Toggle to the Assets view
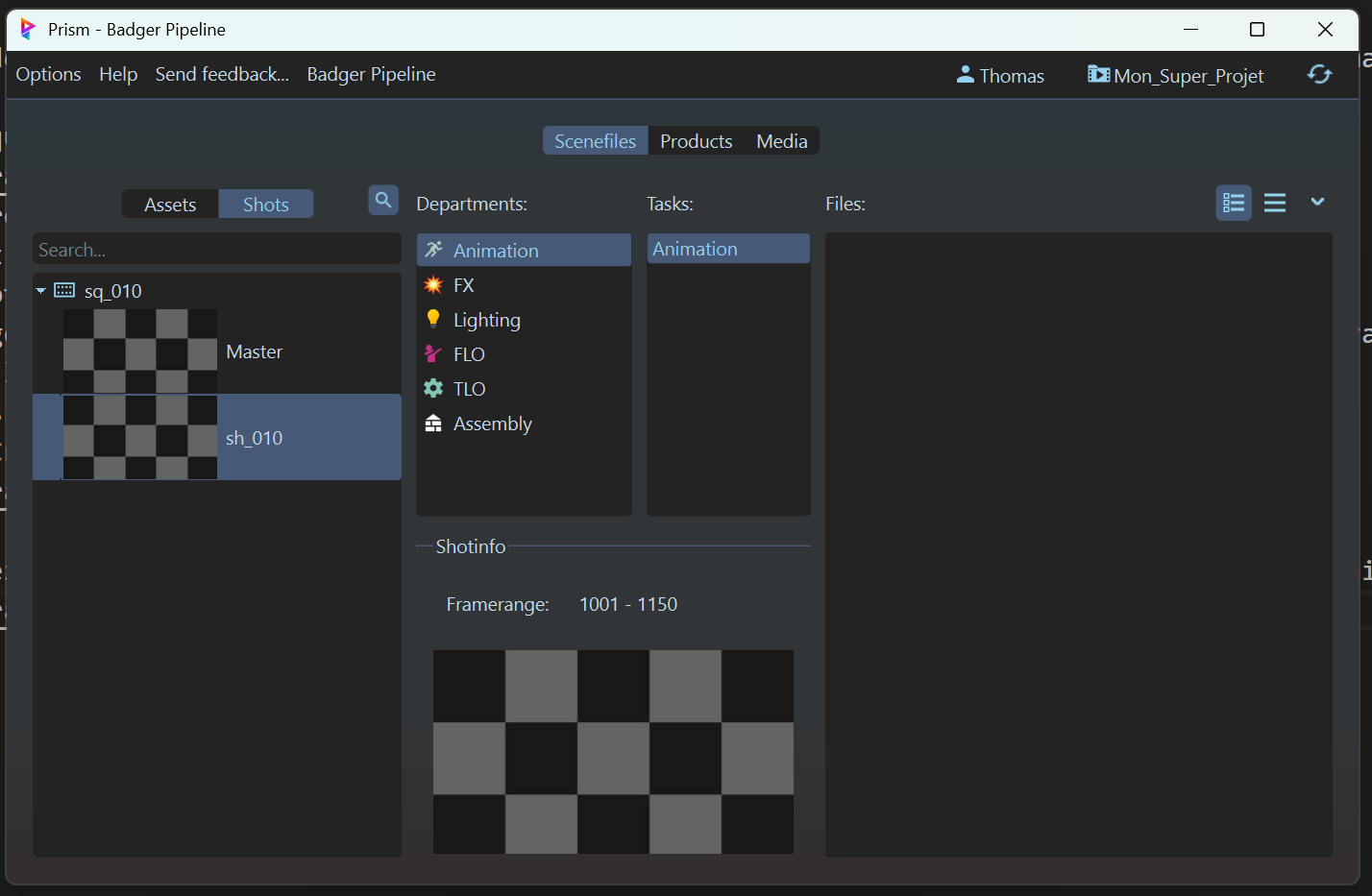This screenshot has width=1372, height=896. 170,205
